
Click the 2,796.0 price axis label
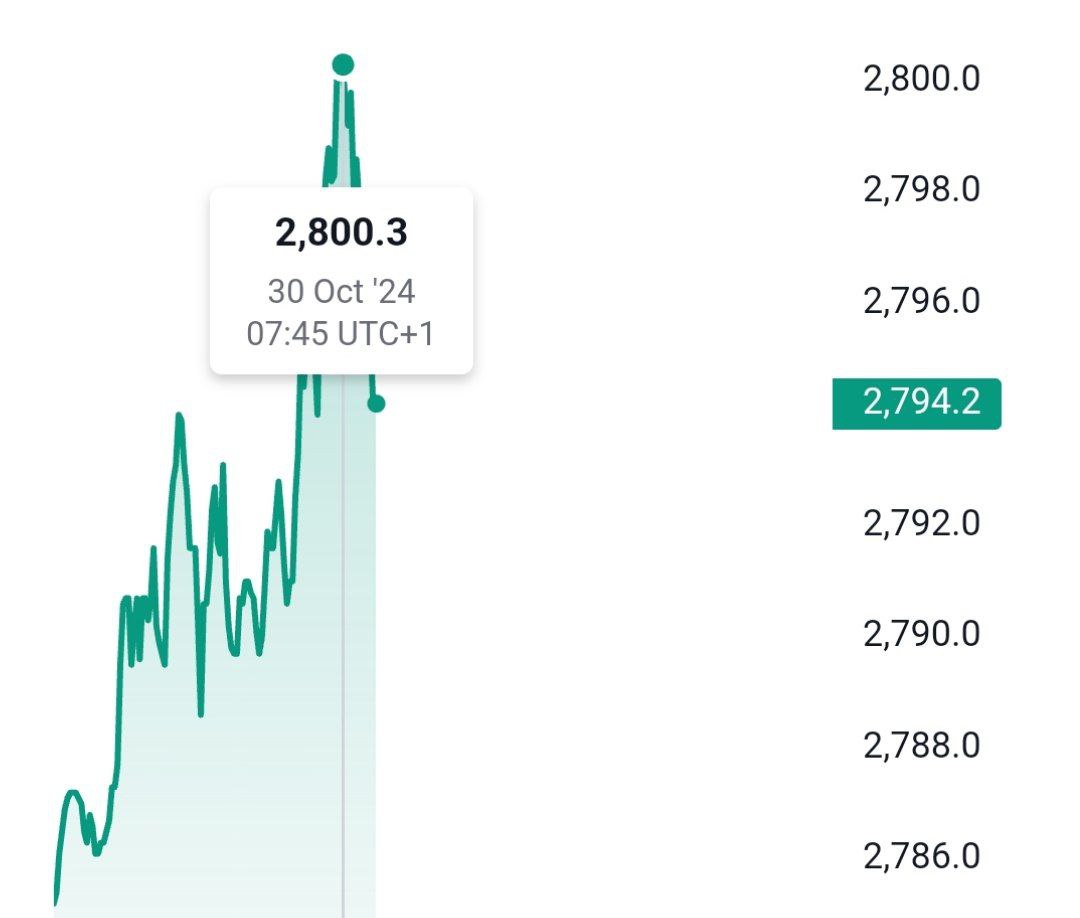pos(921,300)
